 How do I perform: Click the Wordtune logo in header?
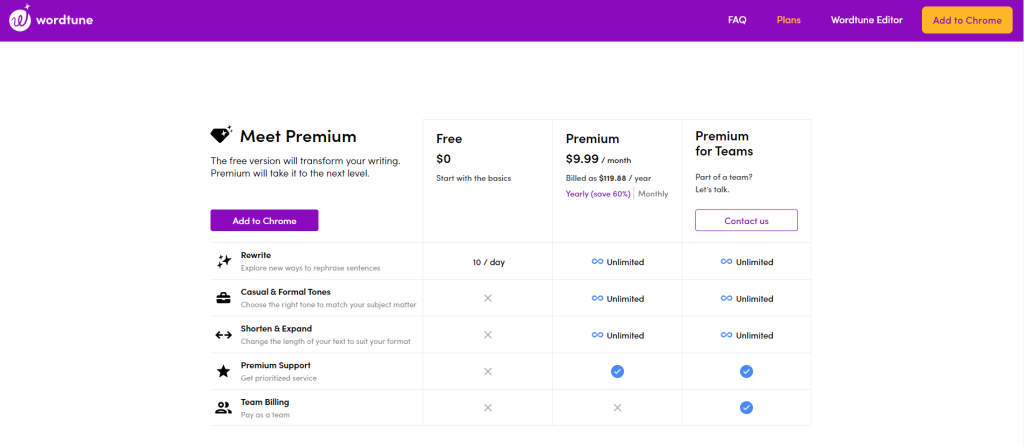click(x=51, y=18)
